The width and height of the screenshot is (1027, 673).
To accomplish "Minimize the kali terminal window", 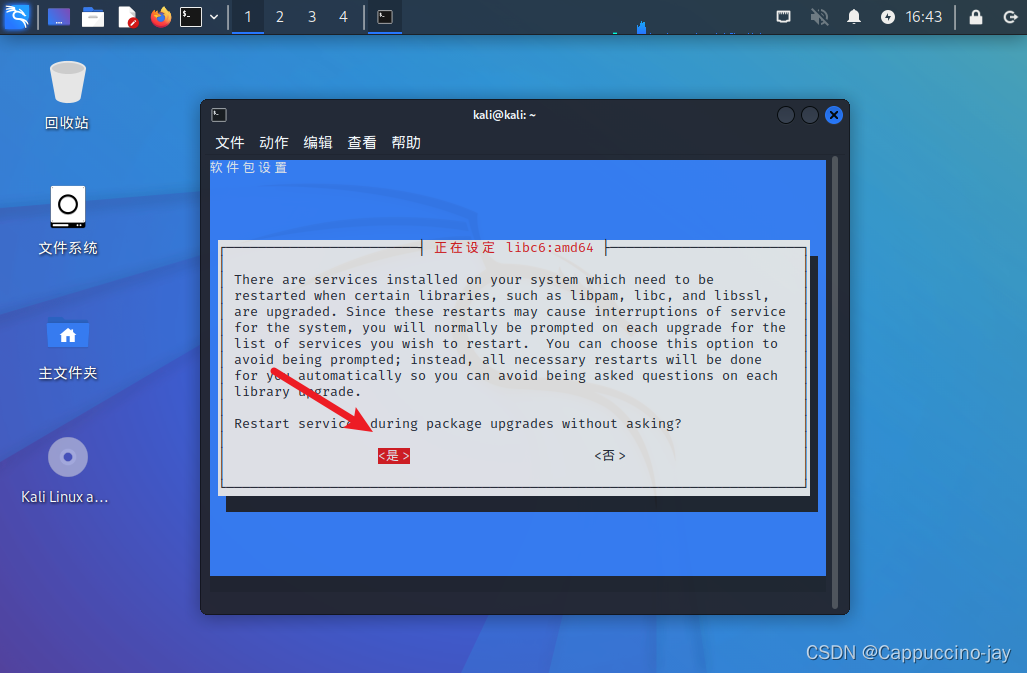I will [x=785, y=115].
